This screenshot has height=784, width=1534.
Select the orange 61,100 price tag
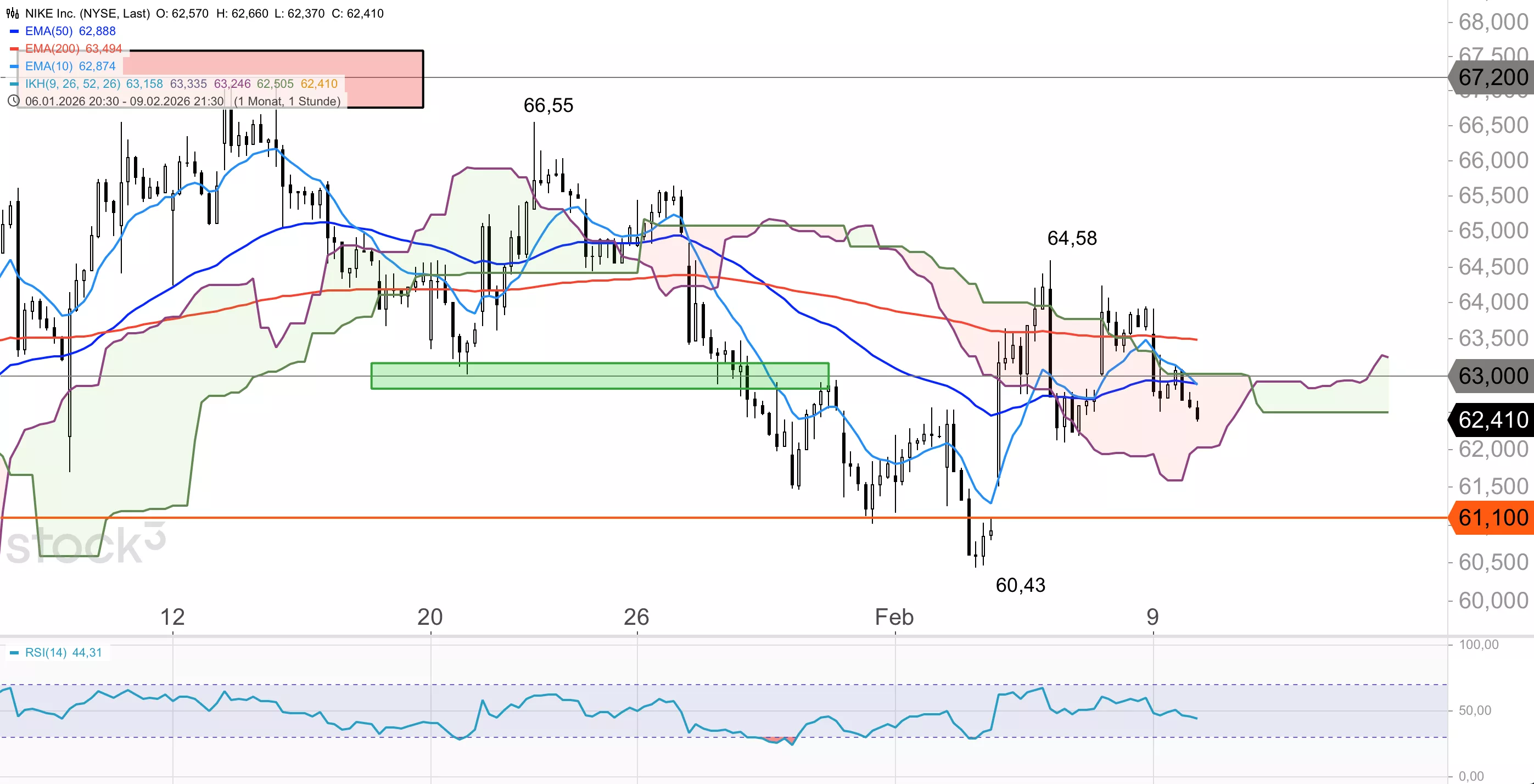click(1492, 517)
